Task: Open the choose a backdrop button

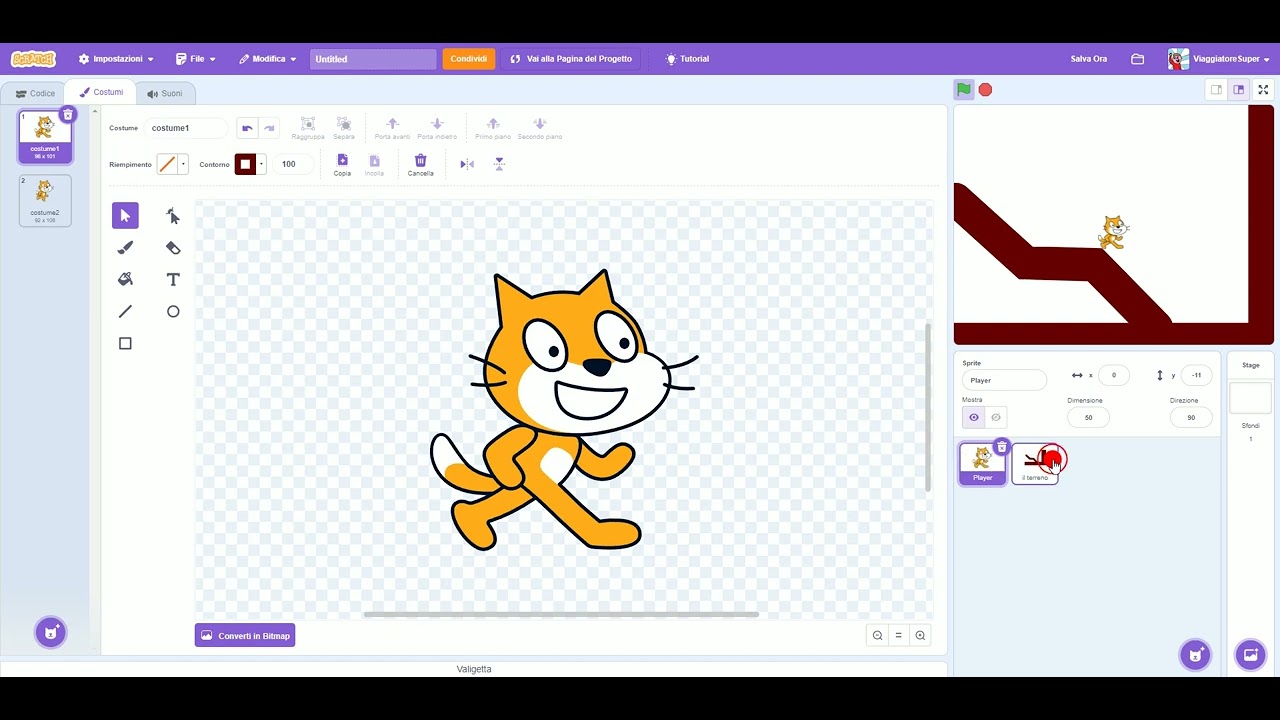Action: [1250, 655]
